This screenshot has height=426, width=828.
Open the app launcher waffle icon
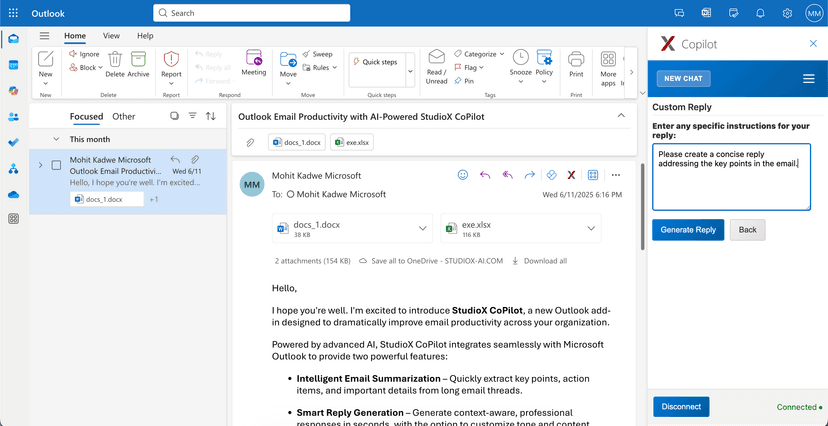[13, 13]
